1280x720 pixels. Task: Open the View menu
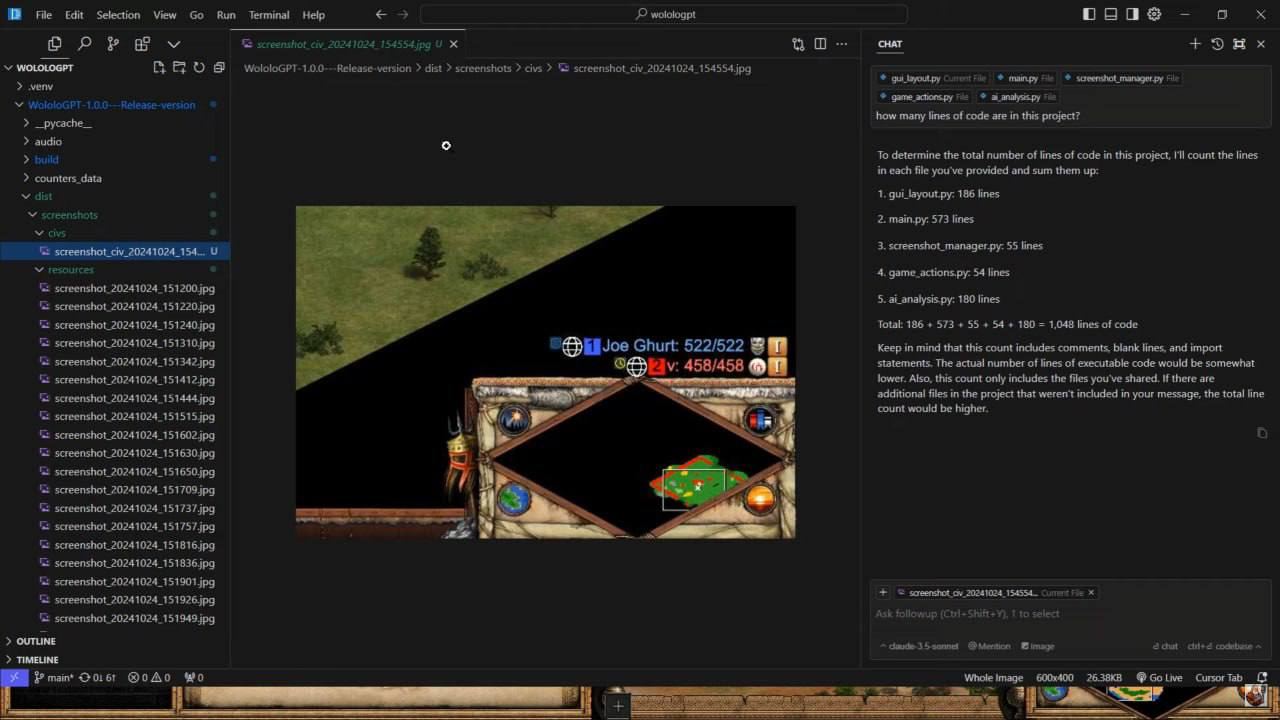[165, 15]
